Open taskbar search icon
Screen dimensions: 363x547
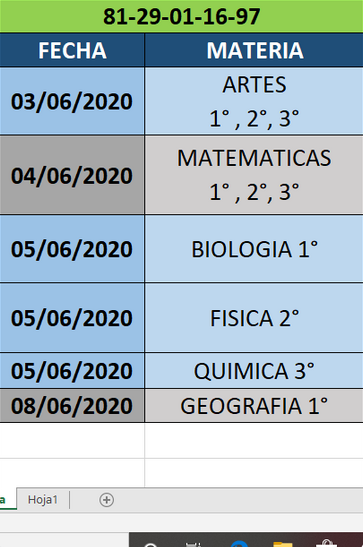coord(151,544)
